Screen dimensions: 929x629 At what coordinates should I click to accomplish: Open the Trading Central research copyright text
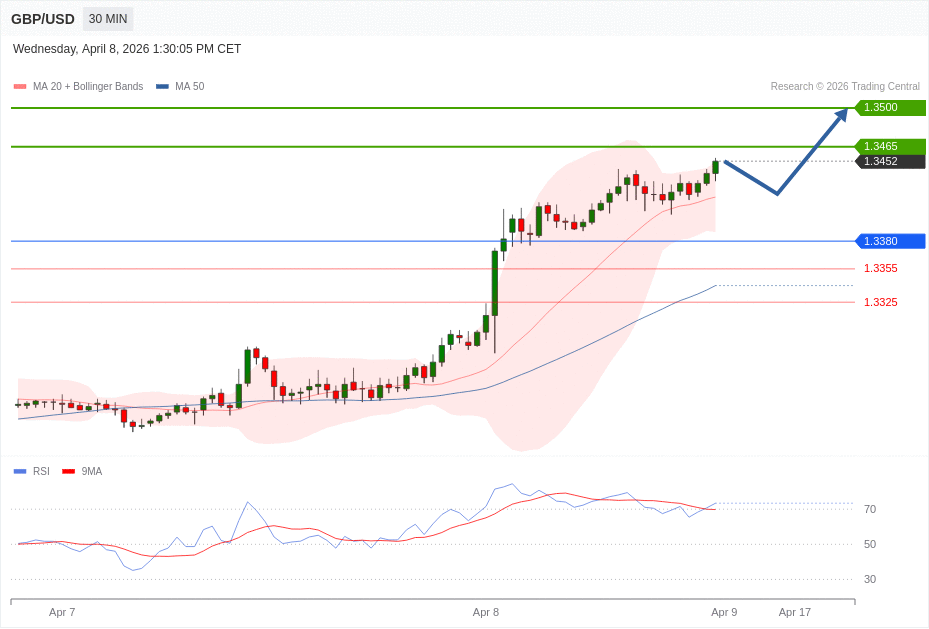[844, 87]
